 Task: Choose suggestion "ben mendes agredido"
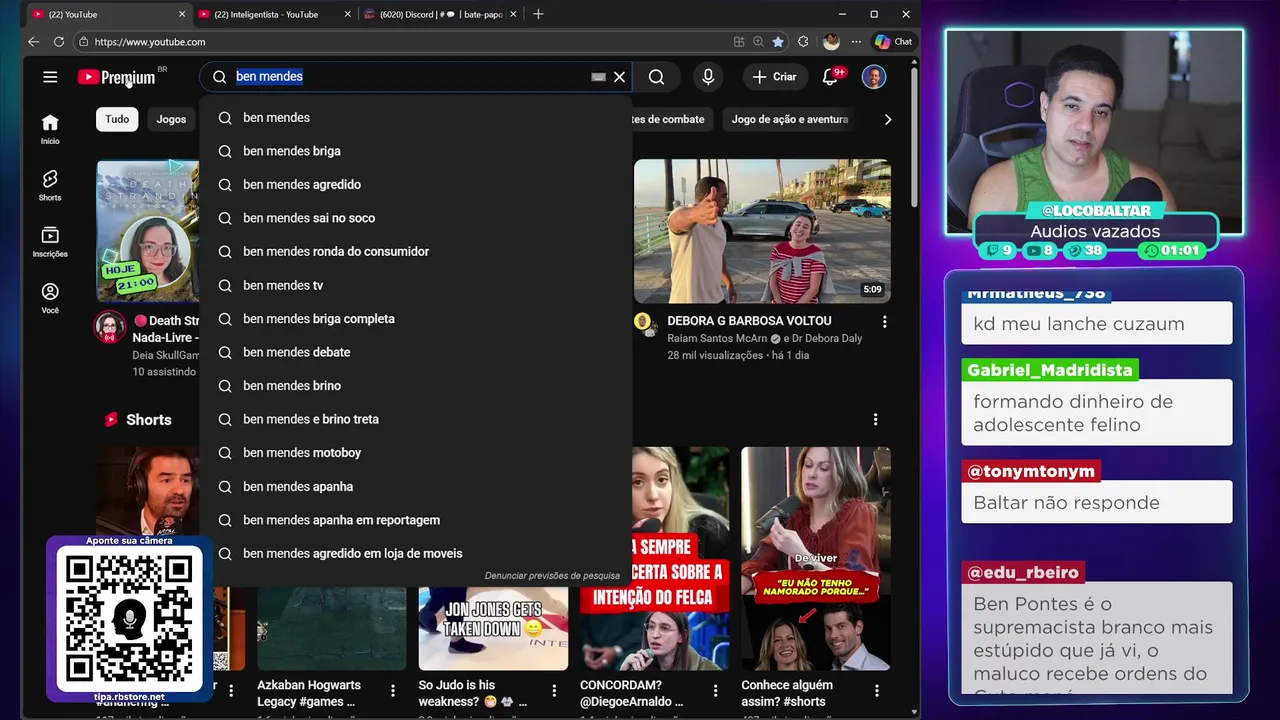click(416, 184)
